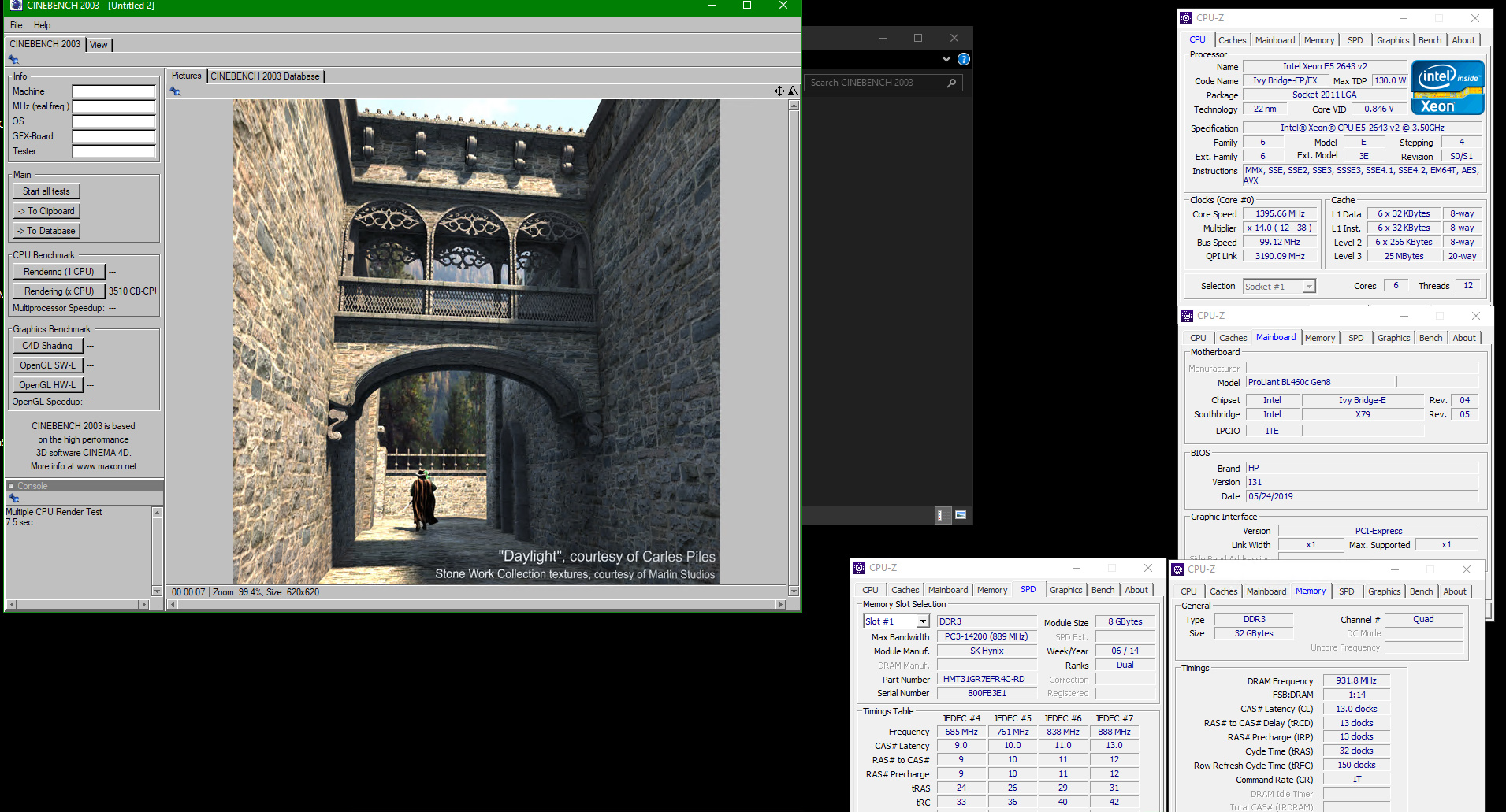
Task: Click the pin icon in the Console panel
Action: click(x=13, y=499)
